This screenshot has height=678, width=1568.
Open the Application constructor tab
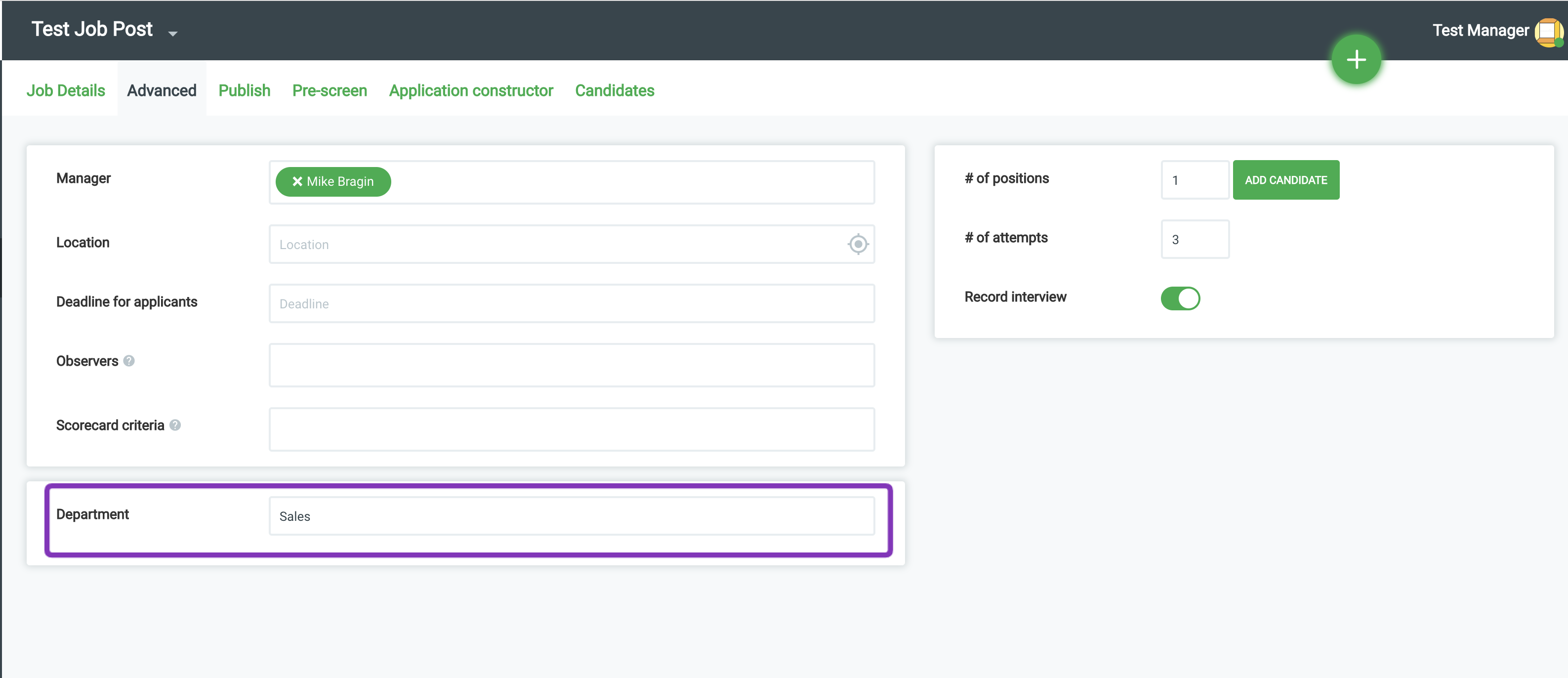tap(470, 91)
